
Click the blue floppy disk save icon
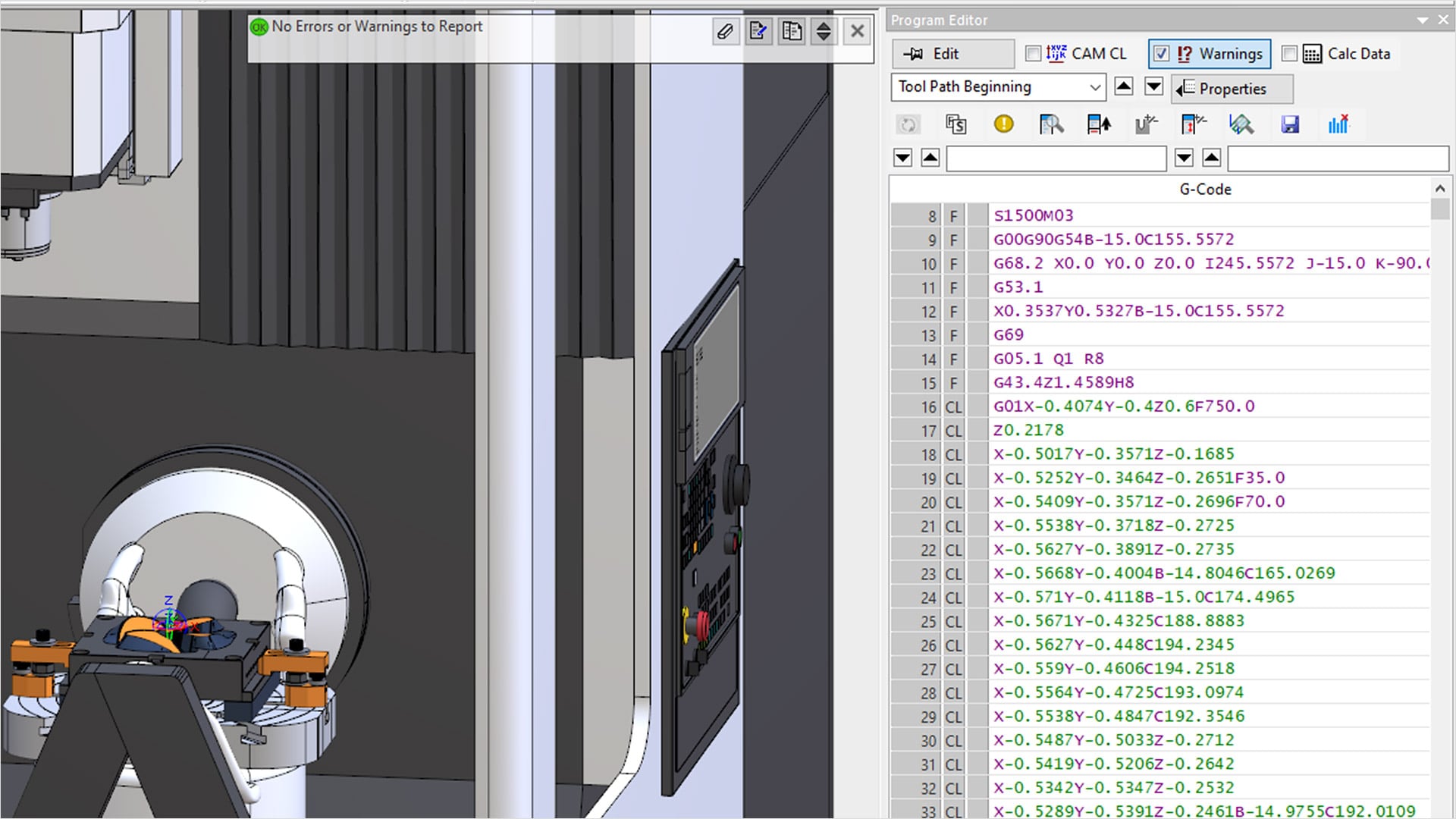coord(1290,124)
